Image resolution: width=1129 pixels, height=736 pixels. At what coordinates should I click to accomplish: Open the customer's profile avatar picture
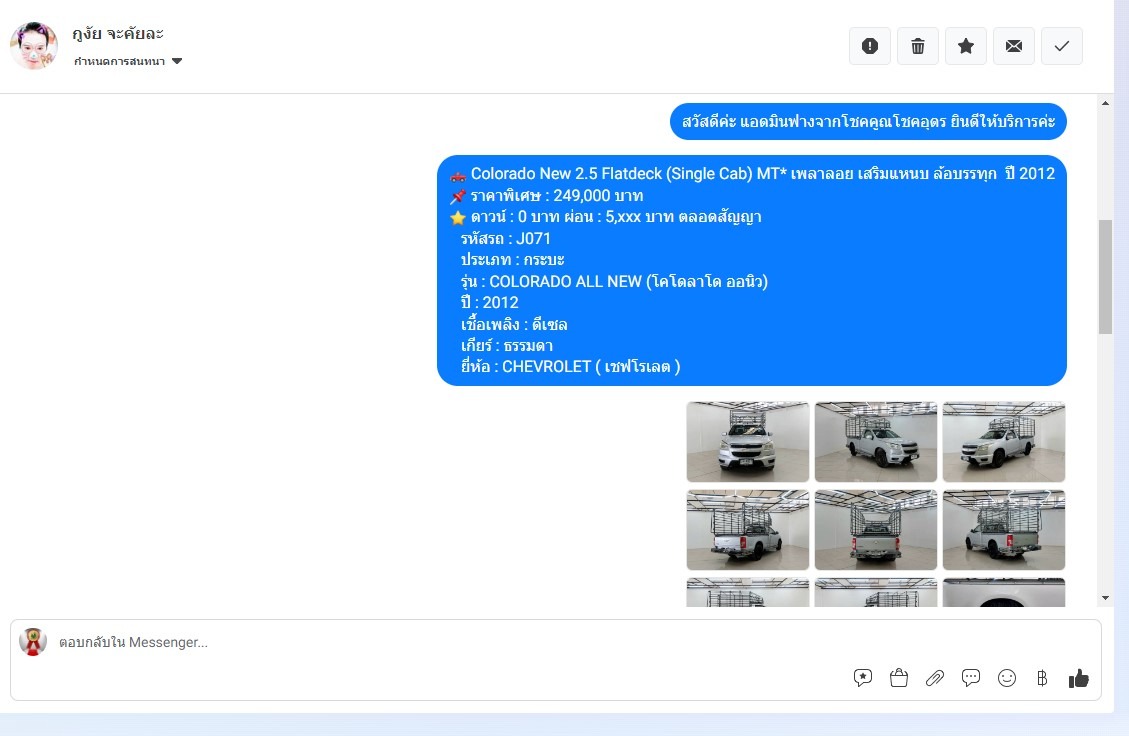coord(34,45)
